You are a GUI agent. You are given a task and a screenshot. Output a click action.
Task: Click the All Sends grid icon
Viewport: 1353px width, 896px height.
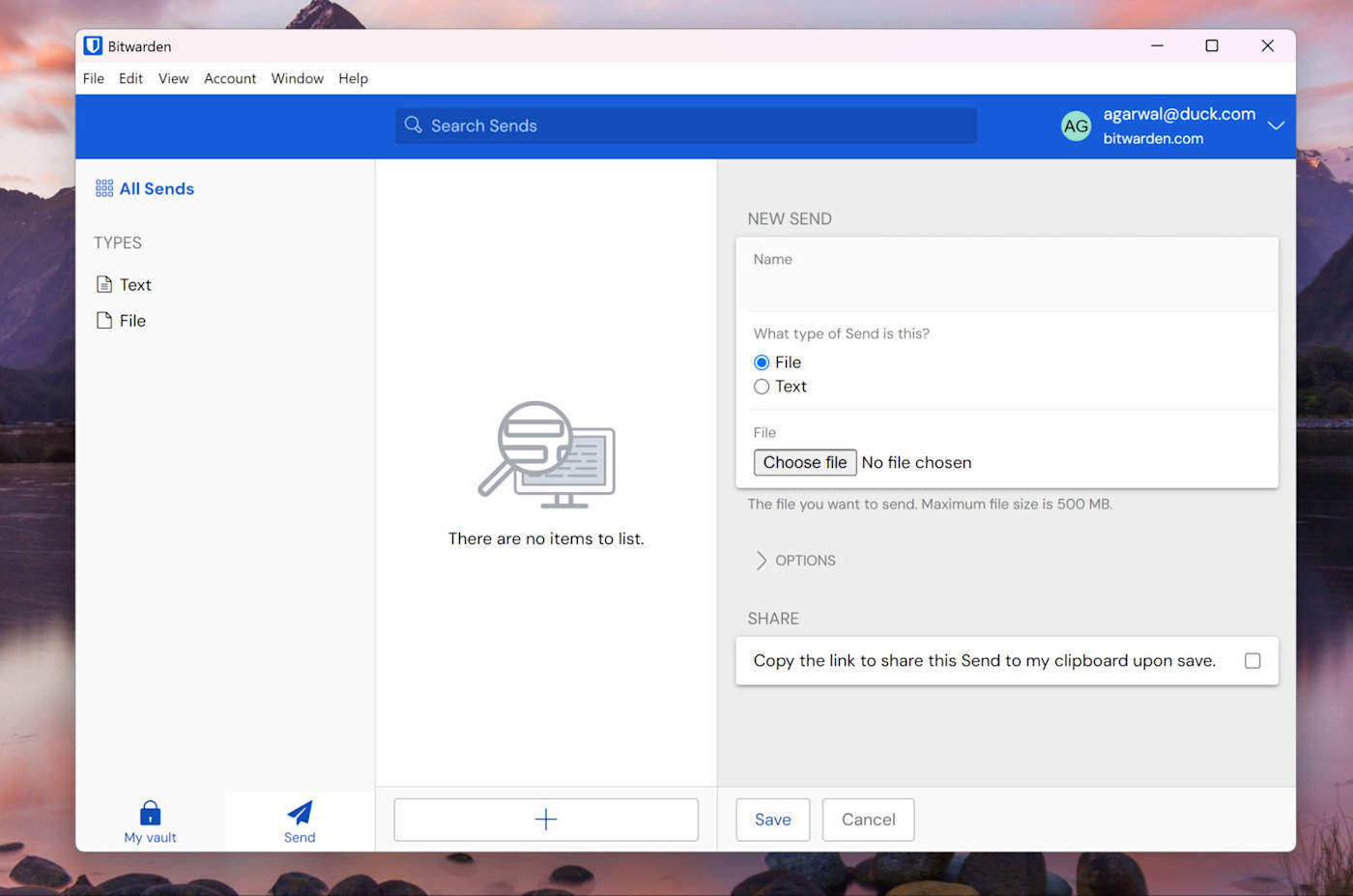pos(104,188)
